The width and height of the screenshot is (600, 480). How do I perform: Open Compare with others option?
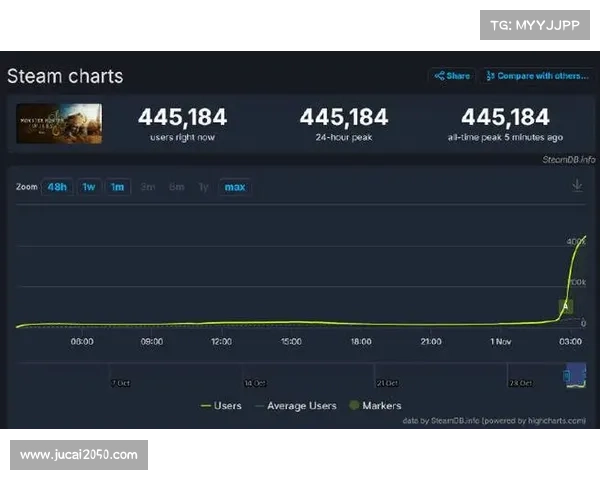[538, 76]
